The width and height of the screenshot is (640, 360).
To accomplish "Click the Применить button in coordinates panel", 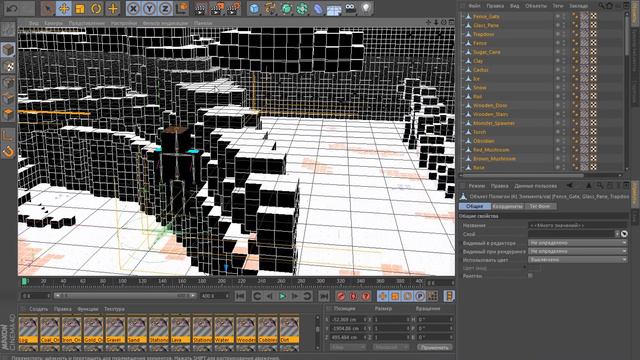I will click(x=435, y=347).
